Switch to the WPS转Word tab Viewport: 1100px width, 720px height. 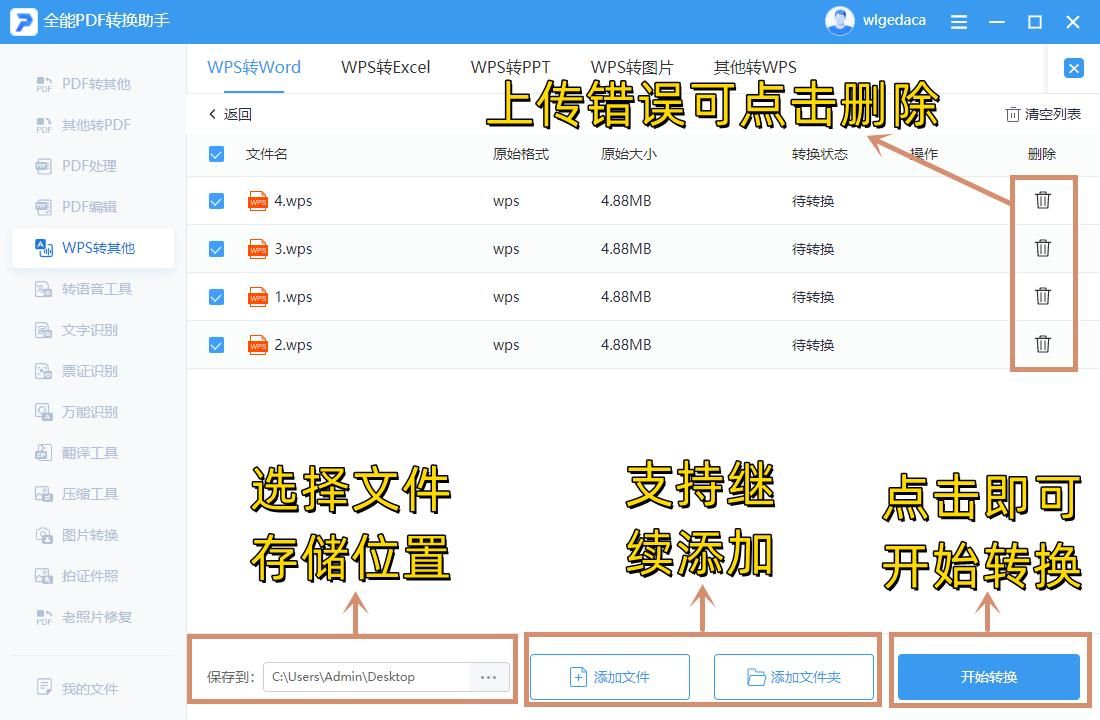pyautogui.click(x=254, y=67)
